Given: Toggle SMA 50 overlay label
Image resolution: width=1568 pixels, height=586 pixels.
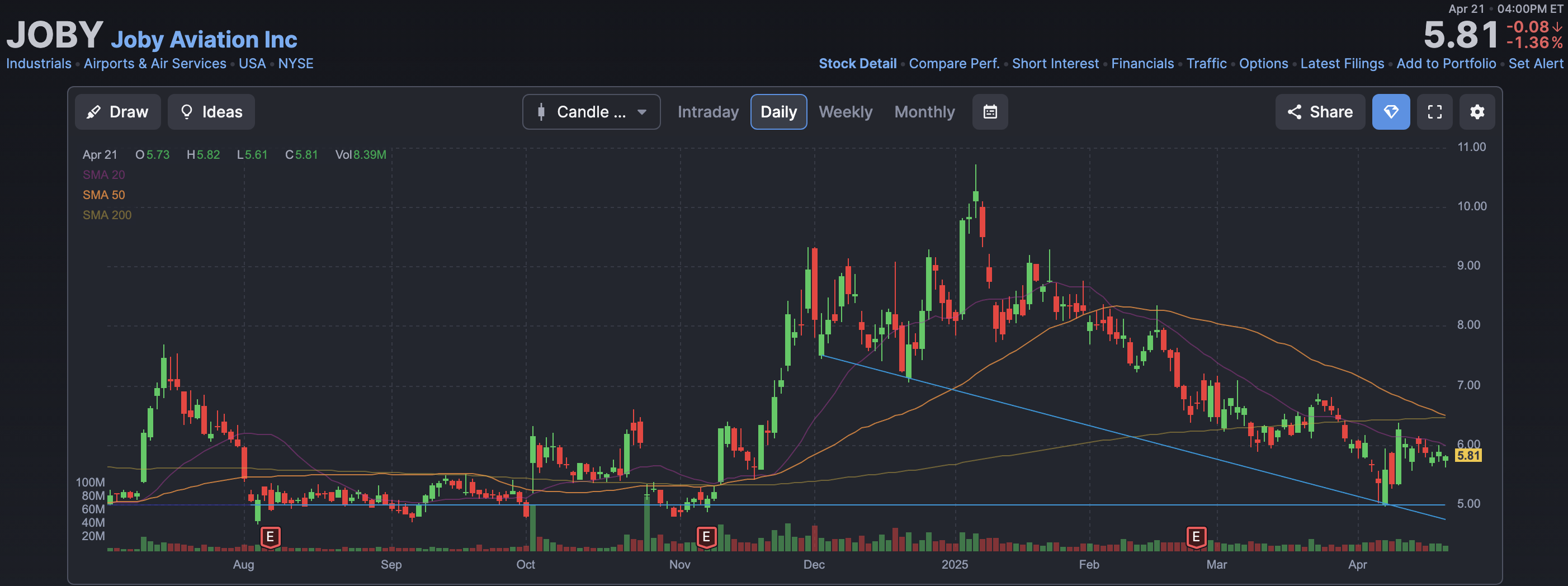Looking at the screenshot, I should click(103, 195).
